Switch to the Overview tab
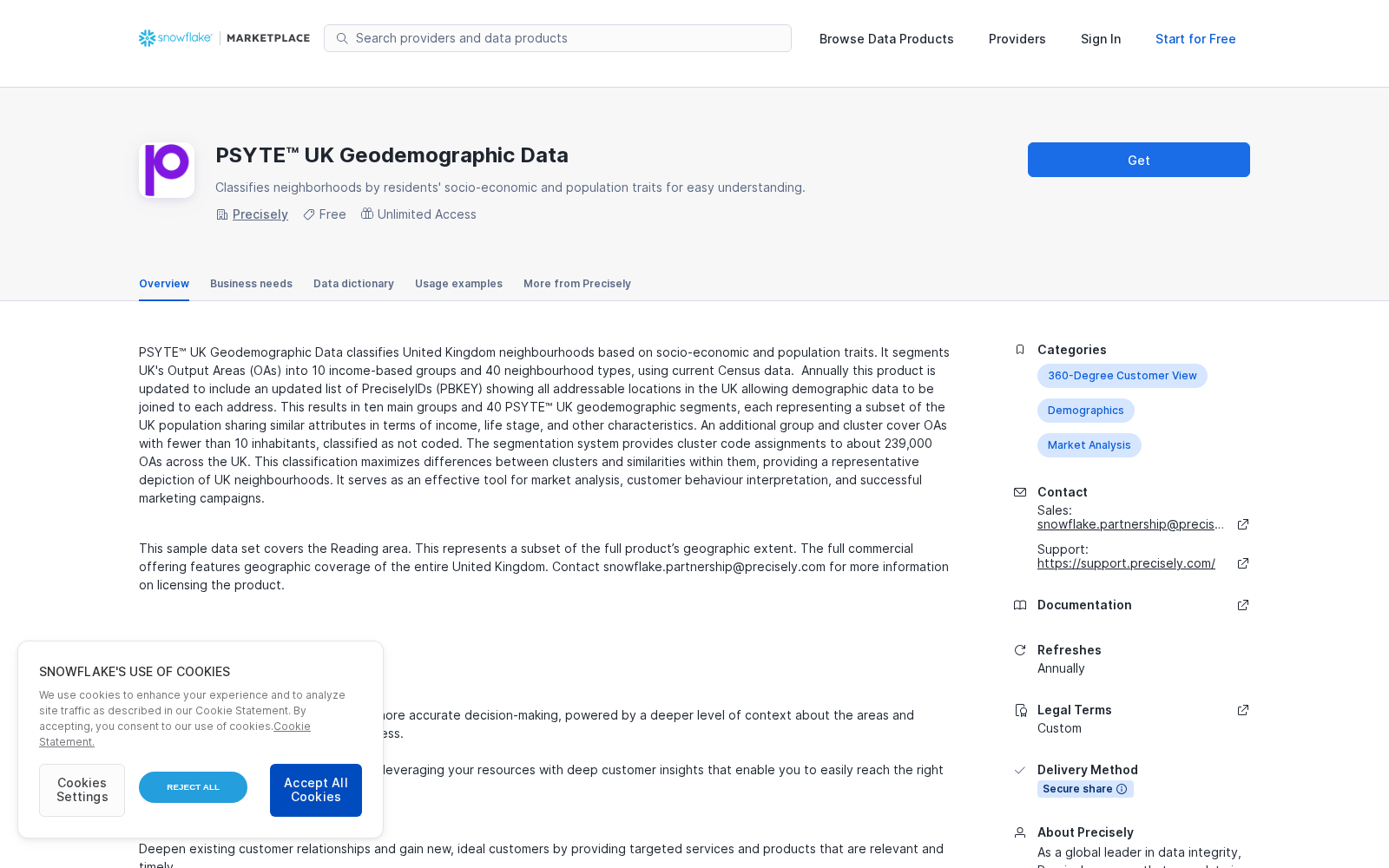 (164, 284)
